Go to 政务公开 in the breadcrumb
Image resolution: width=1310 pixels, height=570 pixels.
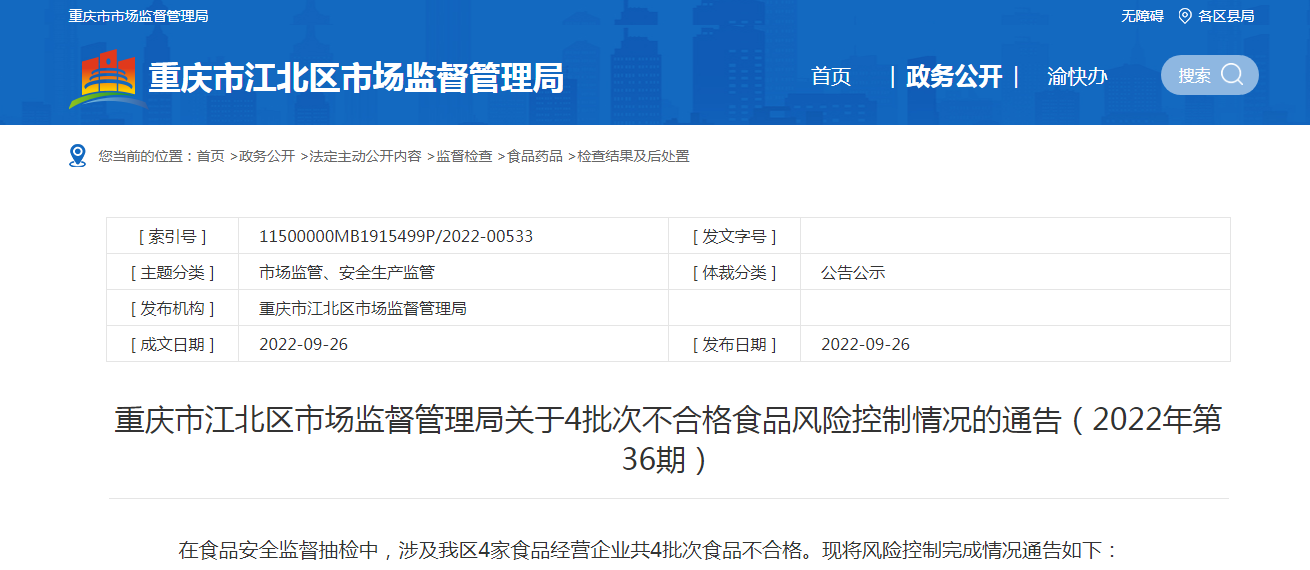(267, 156)
